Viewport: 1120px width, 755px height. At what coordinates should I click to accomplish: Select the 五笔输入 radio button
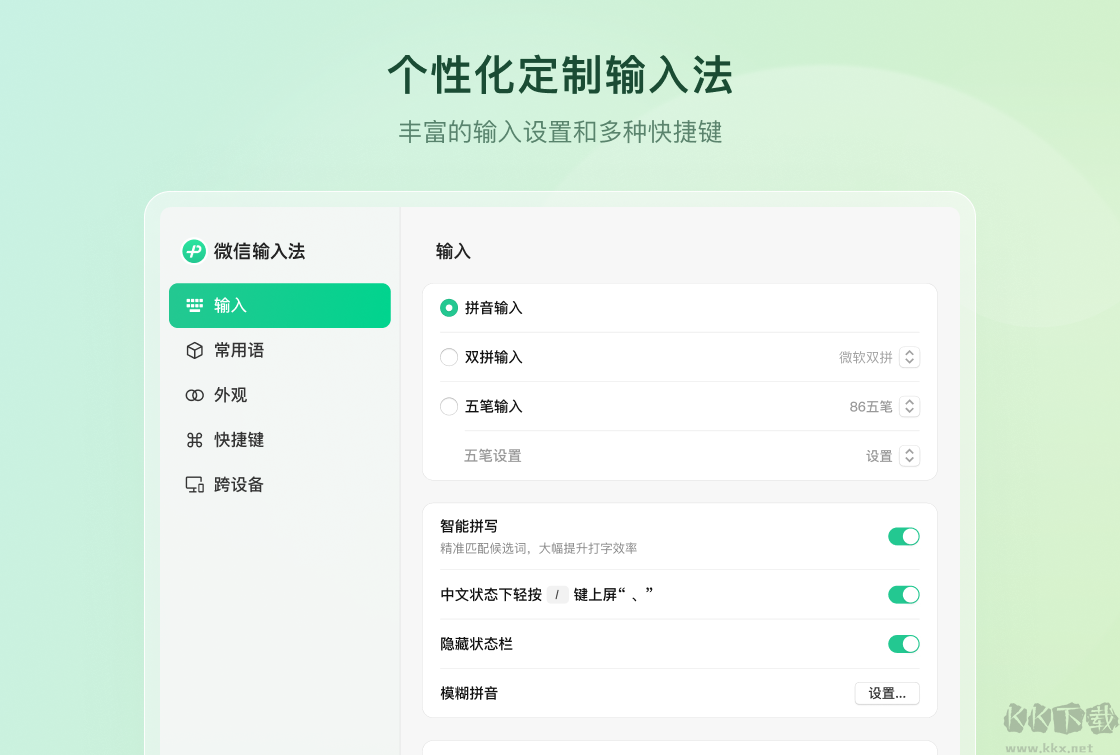(x=449, y=406)
